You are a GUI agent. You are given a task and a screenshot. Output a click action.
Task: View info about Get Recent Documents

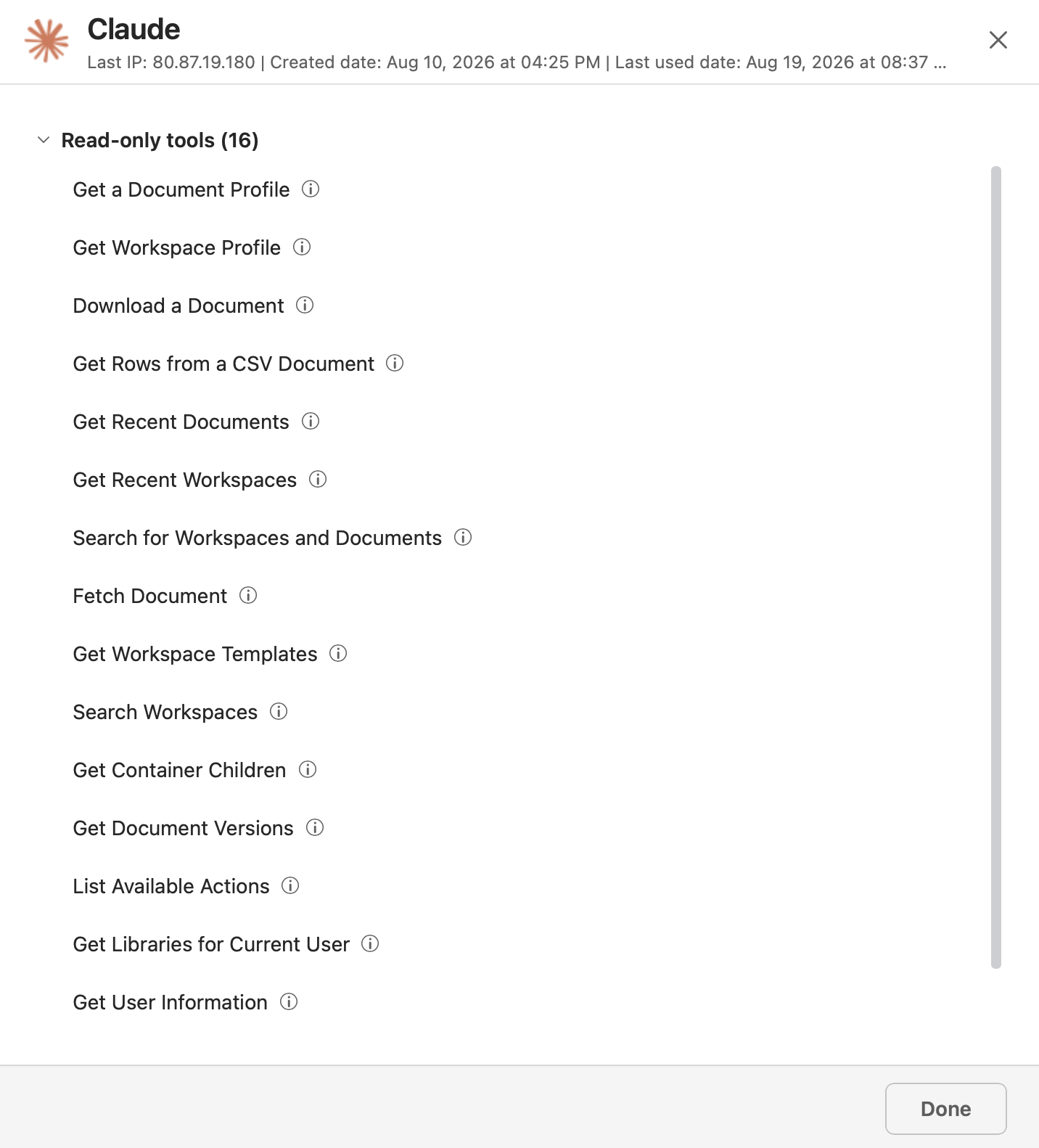(x=311, y=422)
